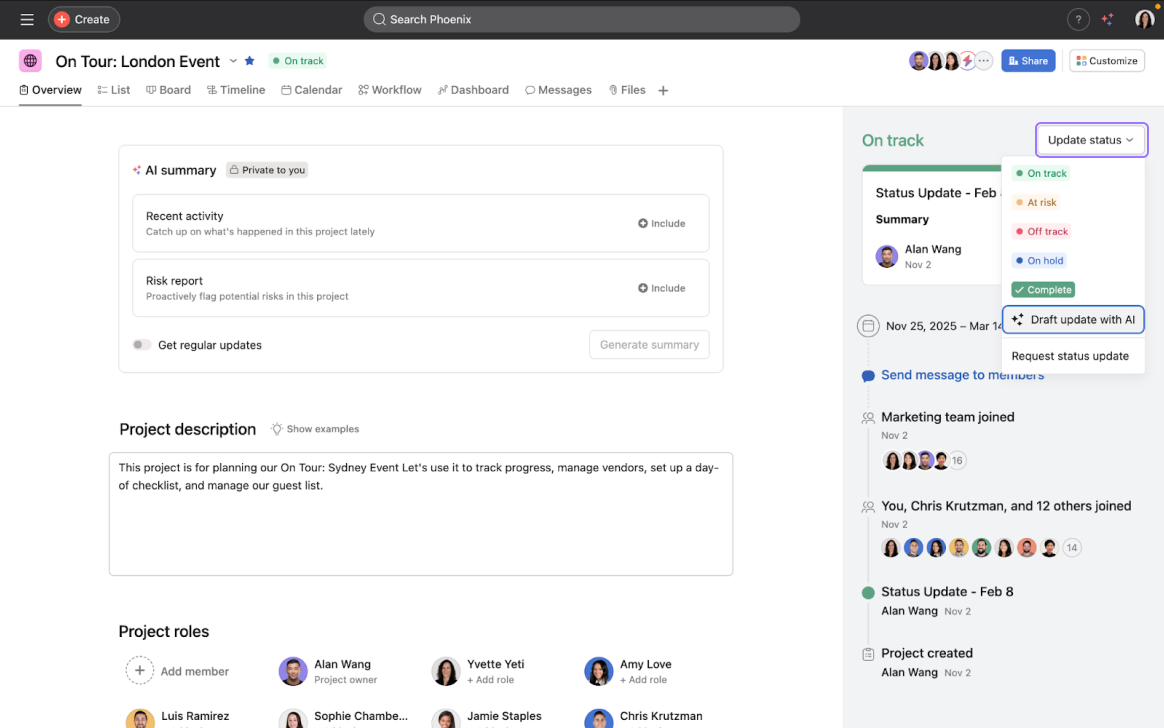Click the Share button
This screenshot has height=728, width=1164.
pyautogui.click(x=1028, y=61)
